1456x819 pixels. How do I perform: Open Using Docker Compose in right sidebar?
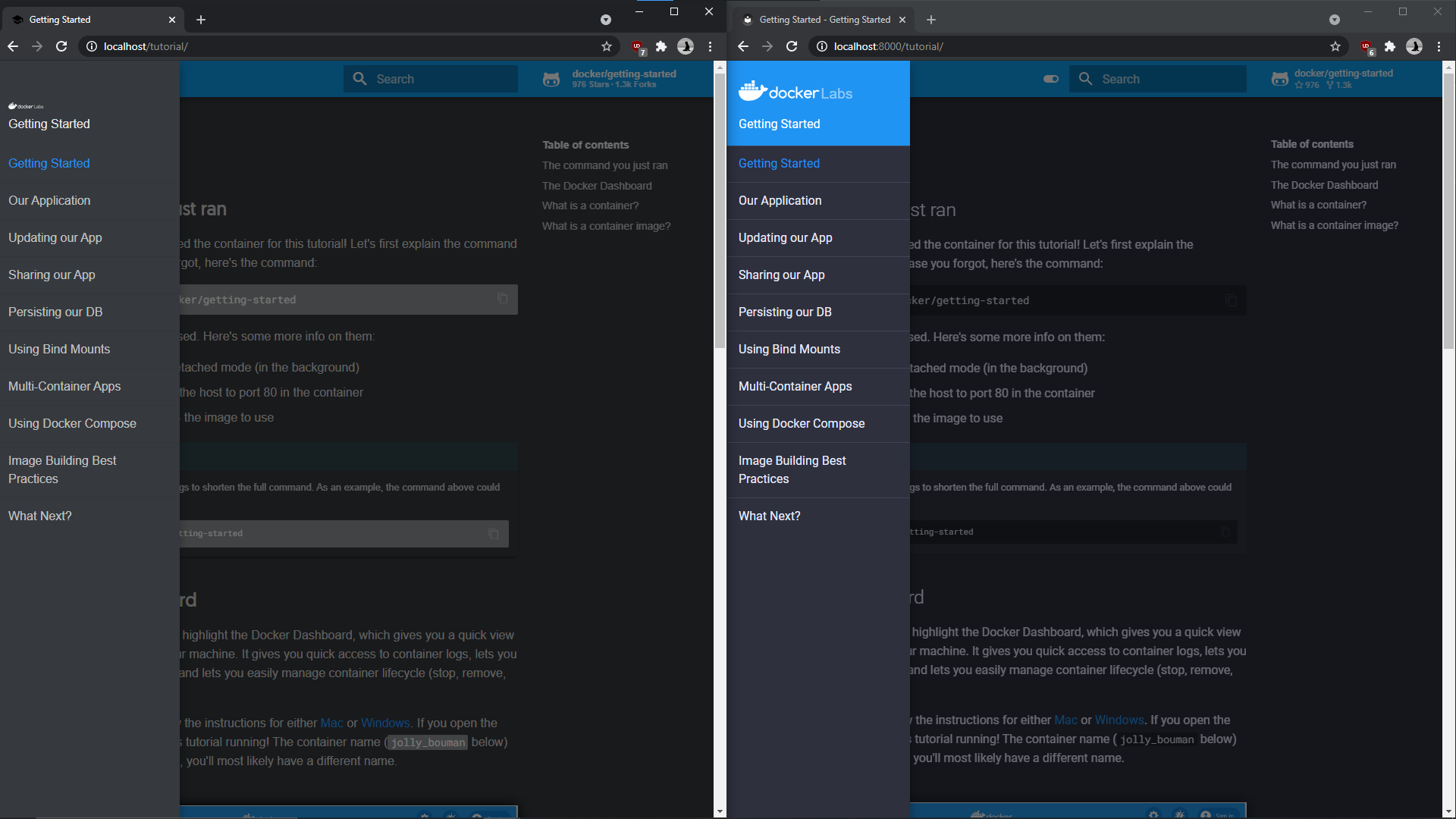(x=802, y=423)
